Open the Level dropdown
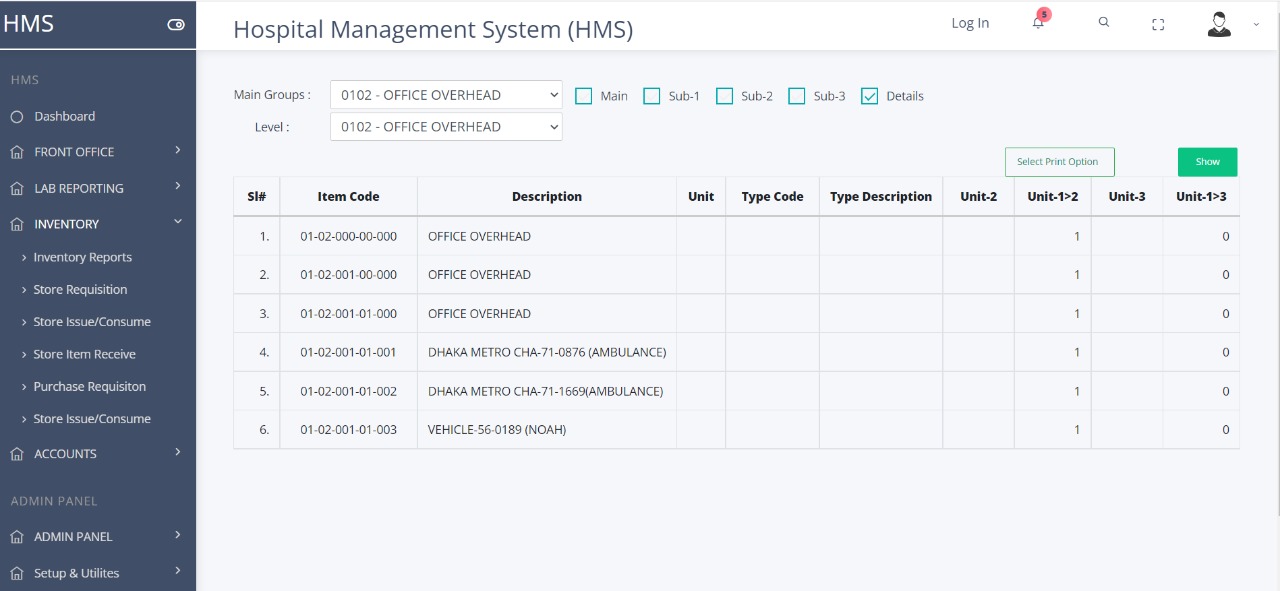This screenshot has height=591, width=1280. click(x=446, y=126)
